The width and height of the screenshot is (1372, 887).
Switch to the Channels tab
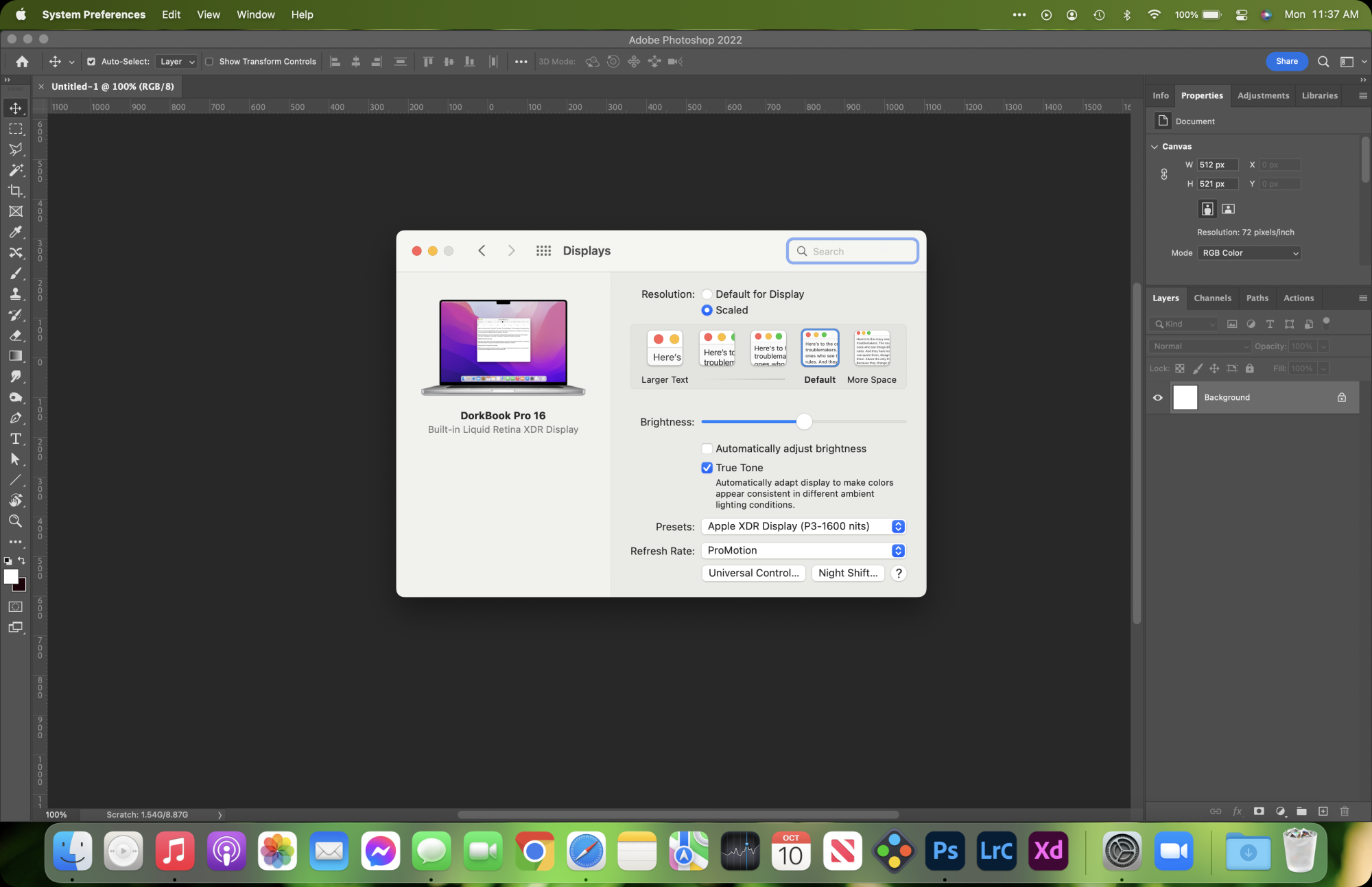click(x=1212, y=298)
